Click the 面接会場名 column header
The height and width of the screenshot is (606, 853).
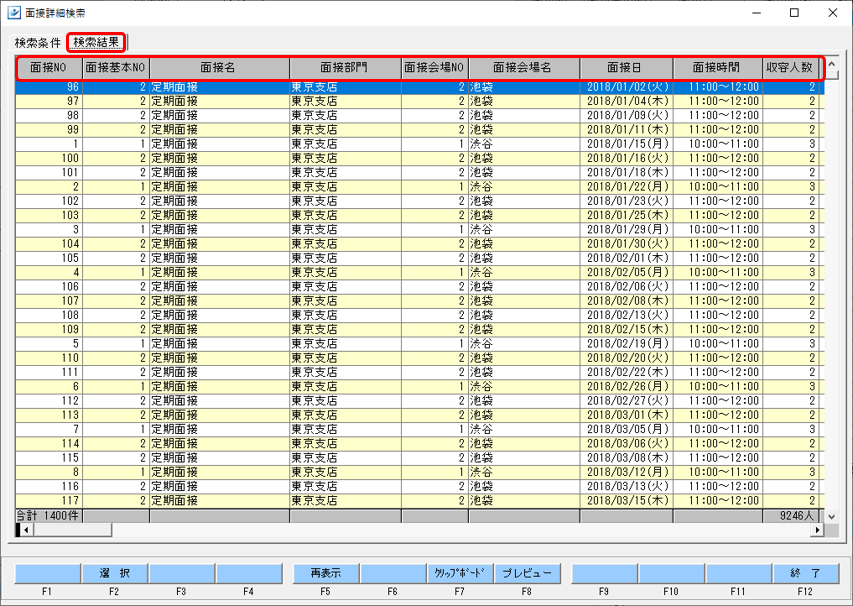click(524, 67)
